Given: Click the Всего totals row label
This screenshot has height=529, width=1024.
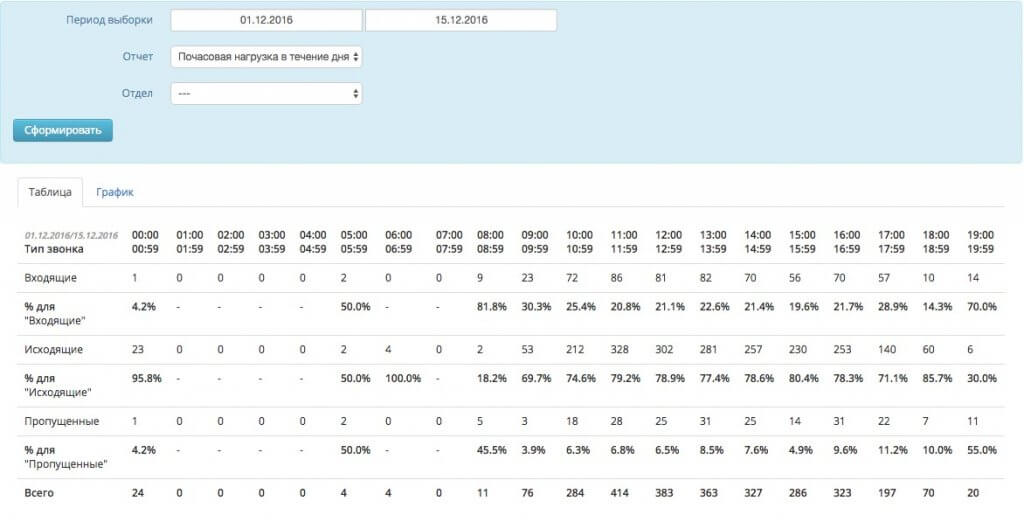Looking at the screenshot, I should [x=41, y=493].
